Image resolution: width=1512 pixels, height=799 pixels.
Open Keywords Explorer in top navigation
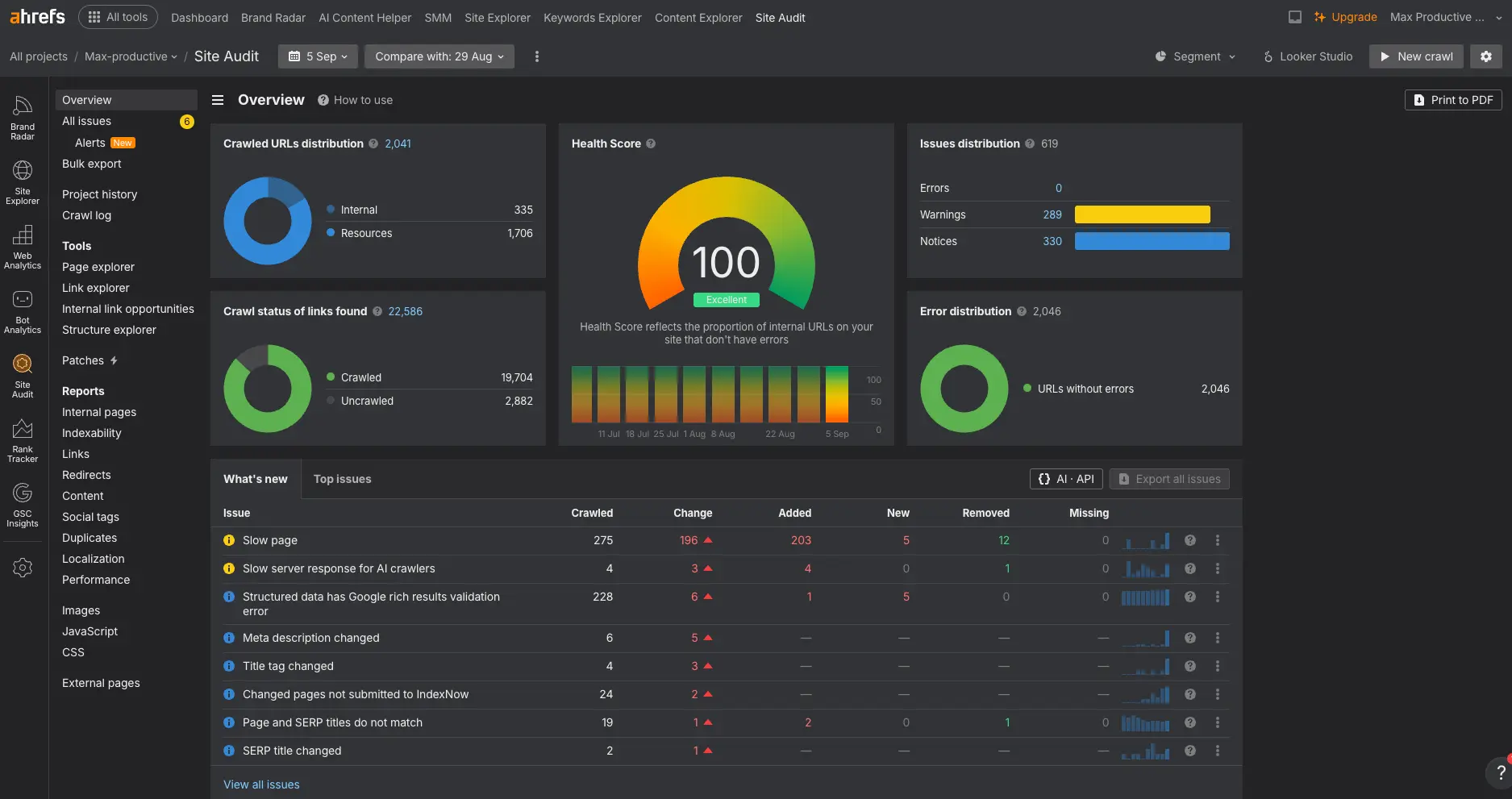coord(593,18)
